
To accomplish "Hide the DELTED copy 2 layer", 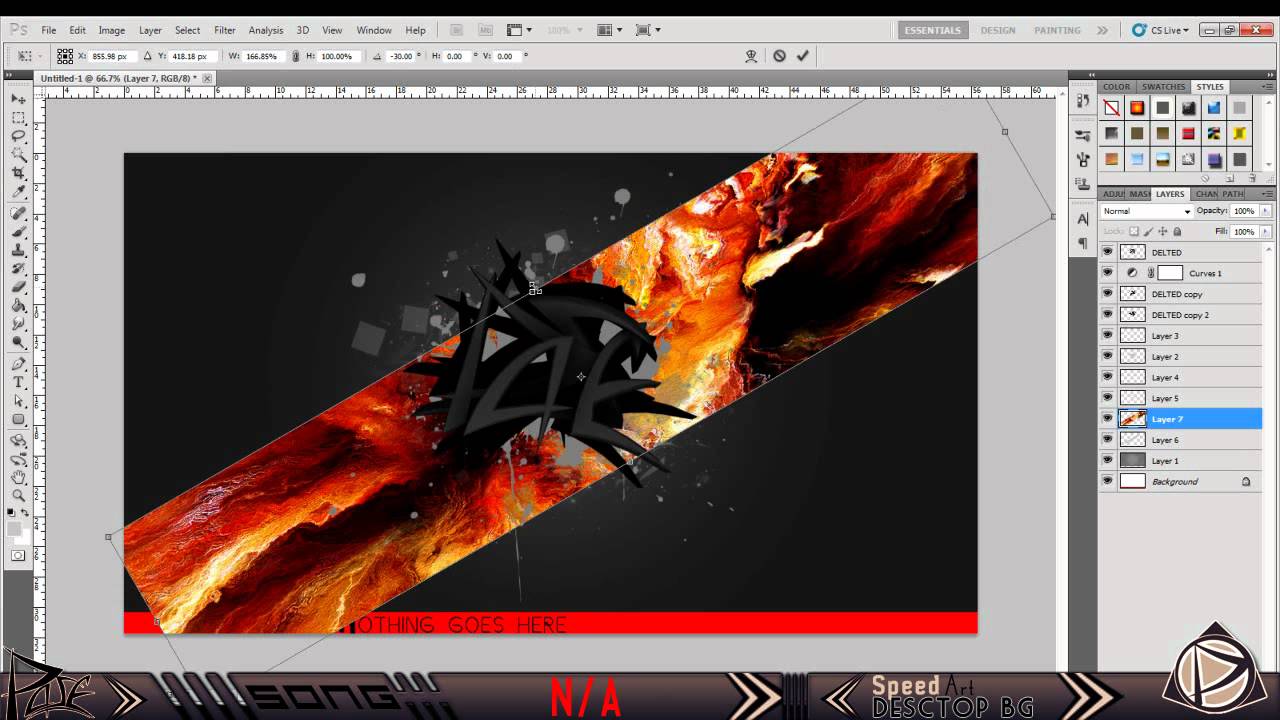I will coord(1107,315).
